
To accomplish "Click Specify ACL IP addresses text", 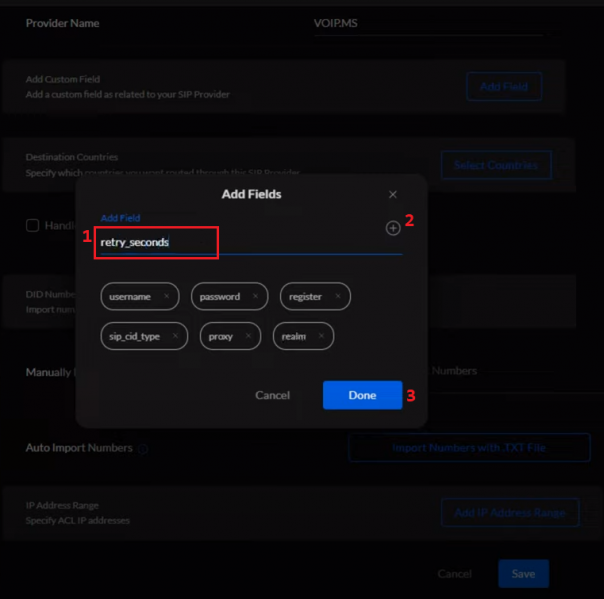I will [x=78, y=520].
